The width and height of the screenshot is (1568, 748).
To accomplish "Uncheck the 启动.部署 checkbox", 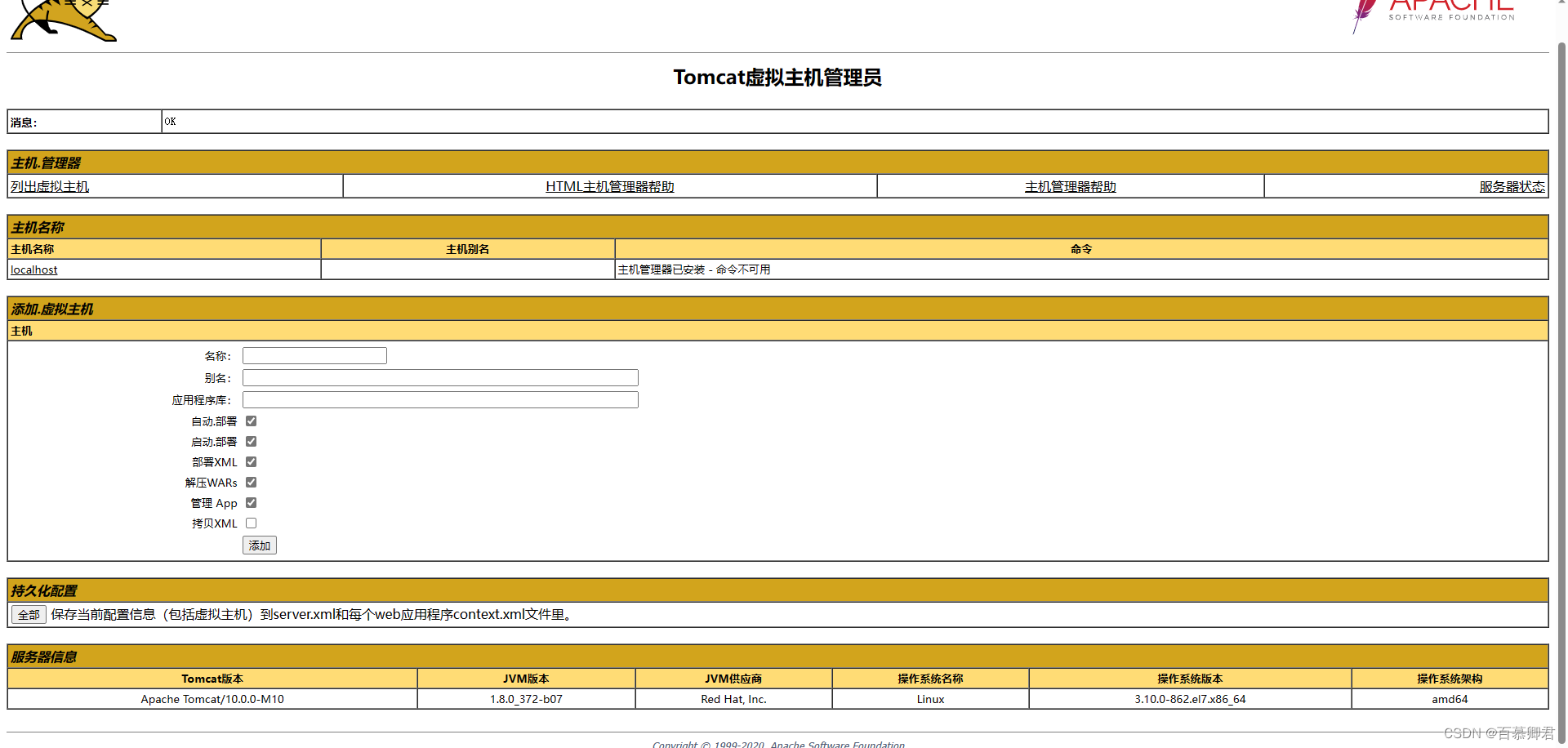I will point(252,442).
